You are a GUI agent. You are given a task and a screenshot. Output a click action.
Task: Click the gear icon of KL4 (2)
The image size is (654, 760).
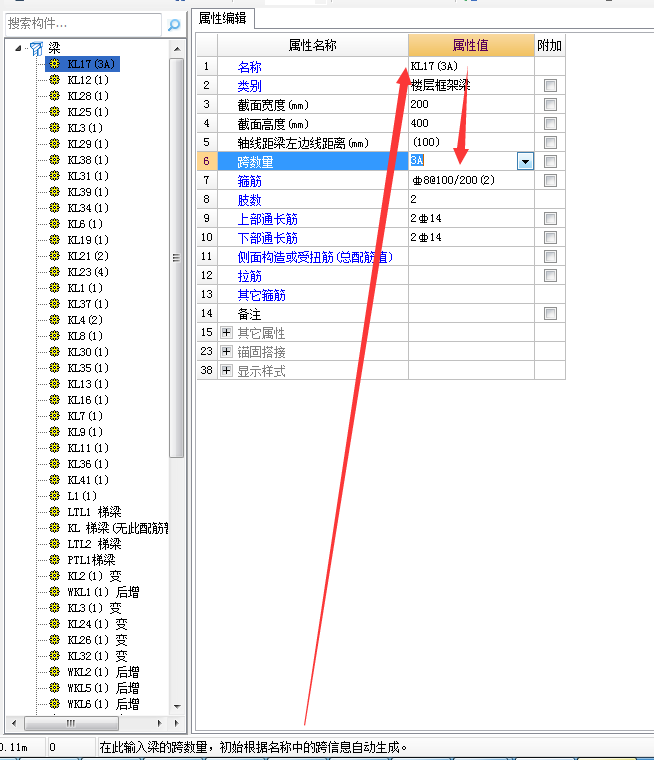(x=55, y=319)
